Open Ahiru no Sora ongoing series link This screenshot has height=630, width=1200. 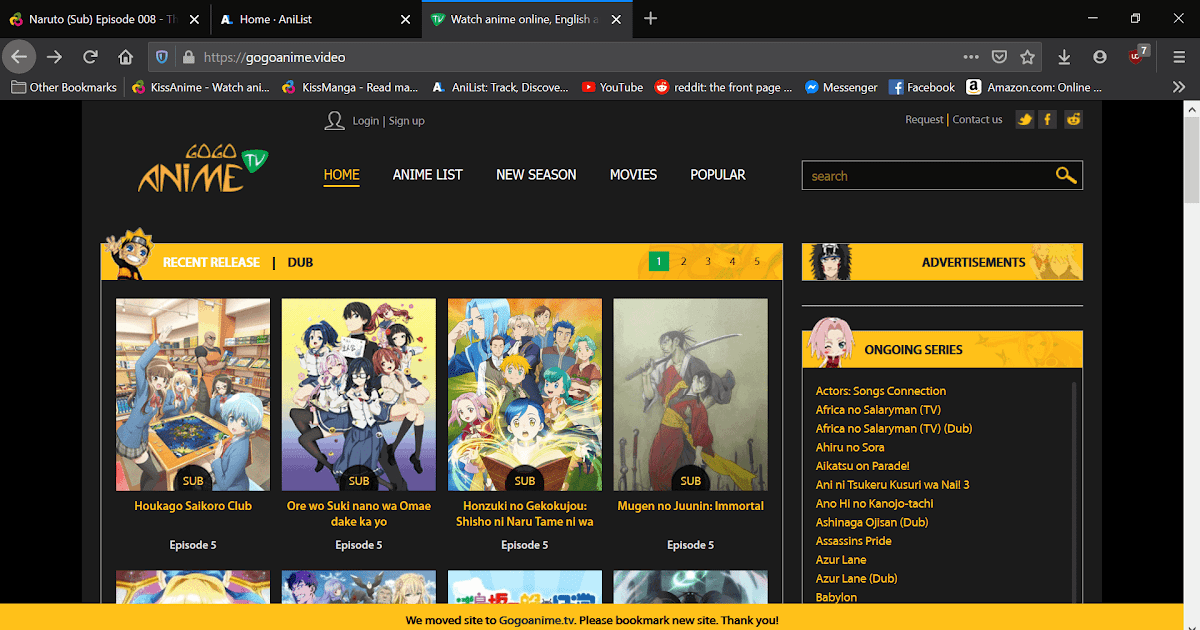pyautogui.click(x=850, y=447)
